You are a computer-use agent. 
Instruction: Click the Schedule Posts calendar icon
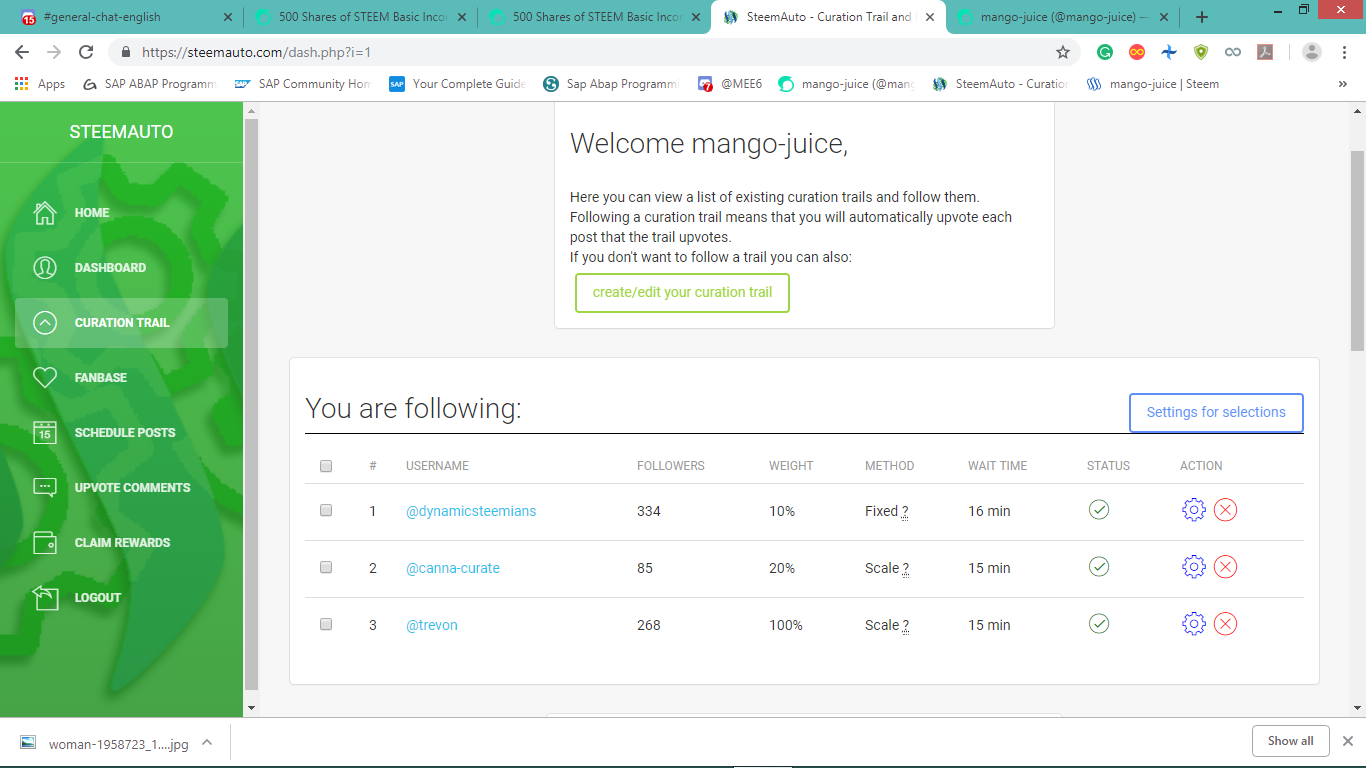[45, 432]
